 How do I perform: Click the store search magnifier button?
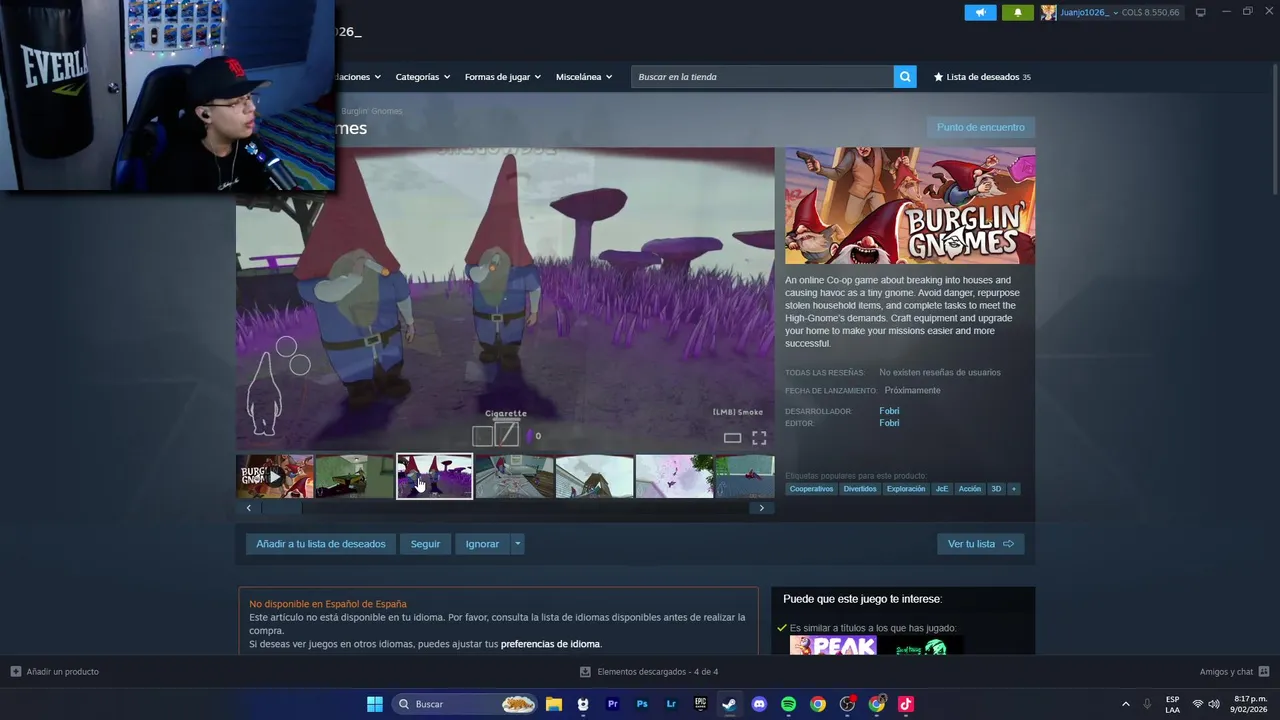[x=905, y=77]
